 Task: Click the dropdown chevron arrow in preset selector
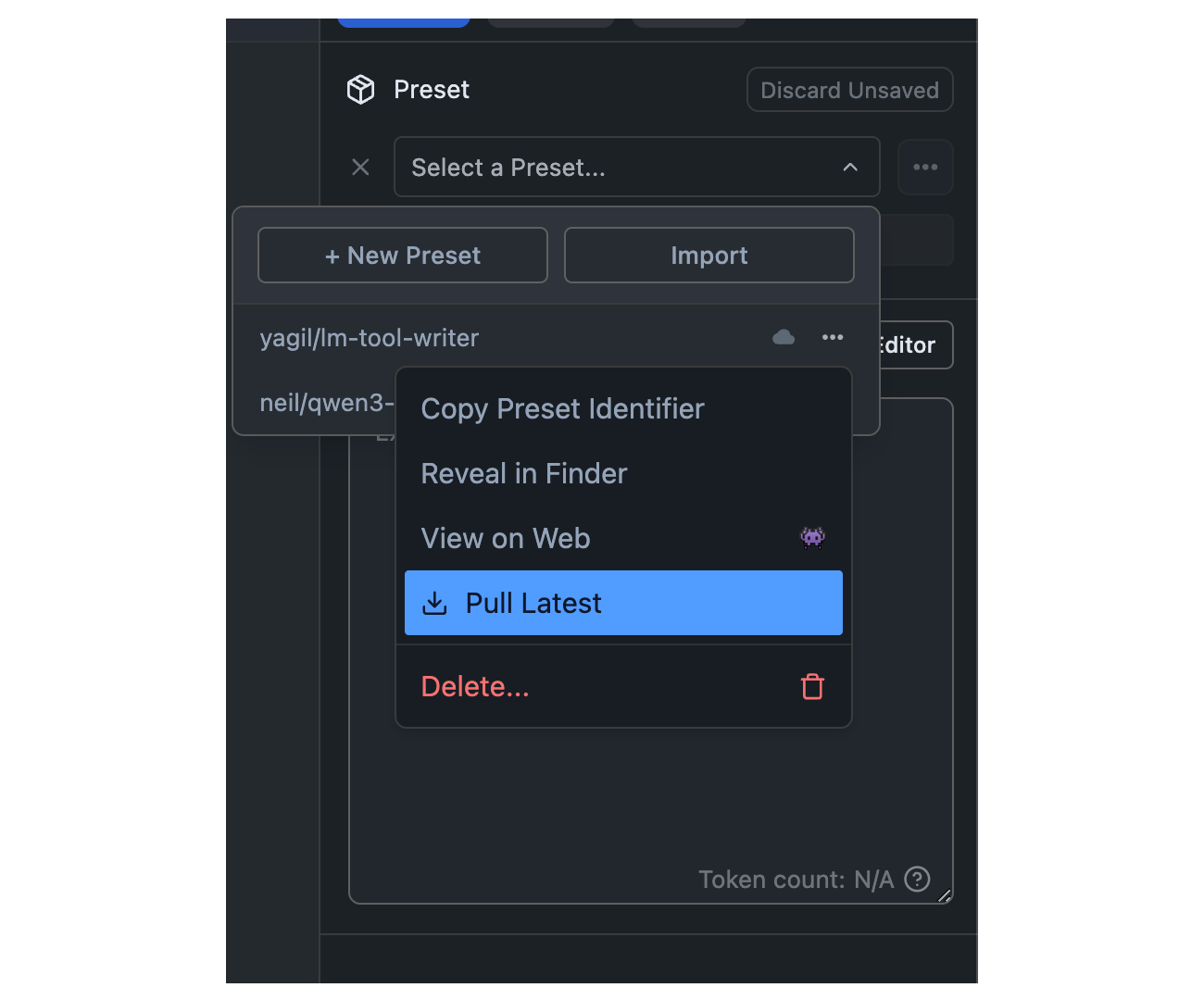[x=850, y=168]
